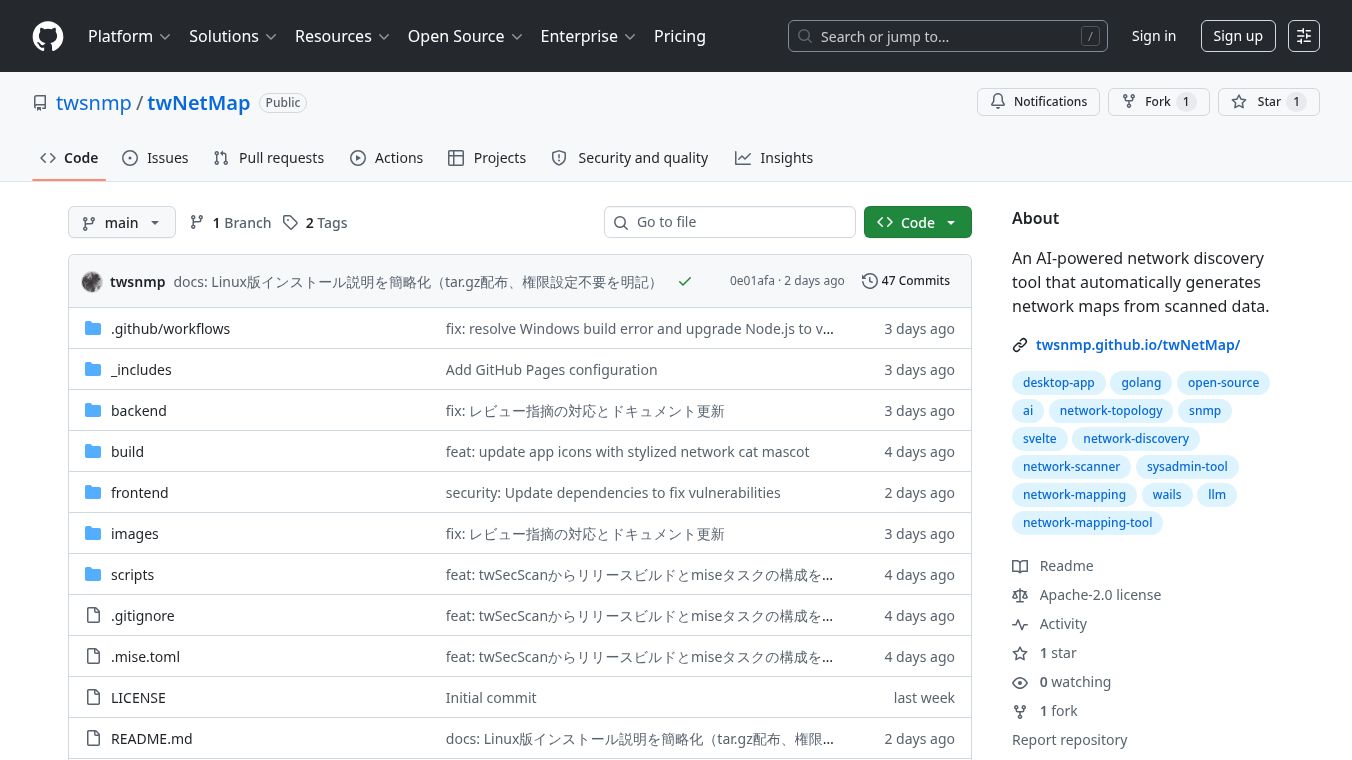Expand the green Code dropdown button
This screenshot has width=1352, height=760.
tap(918, 223)
